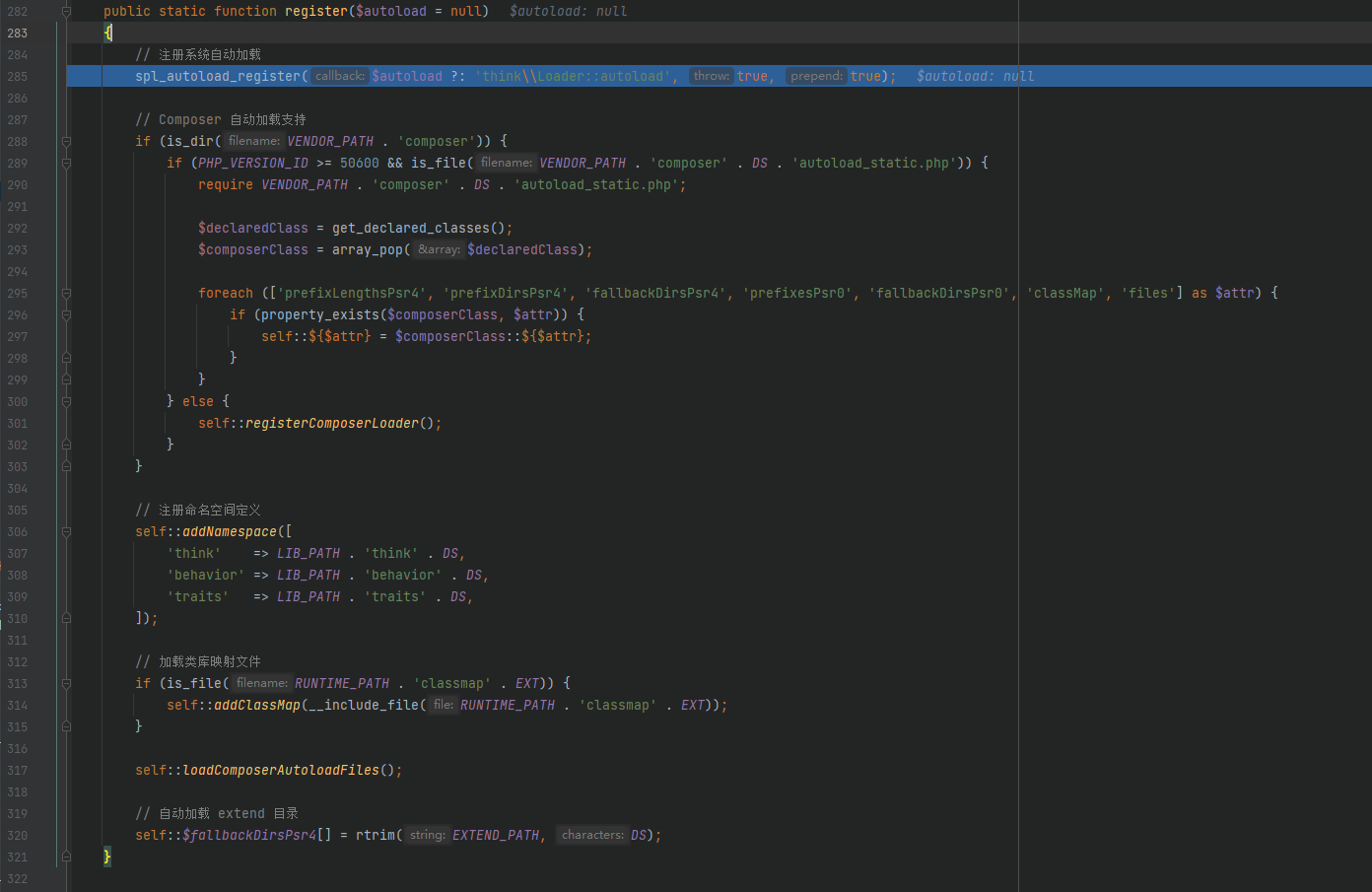The height and width of the screenshot is (892, 1372).
Task: Click the closing brace on line 321
Action: [107, 857]
